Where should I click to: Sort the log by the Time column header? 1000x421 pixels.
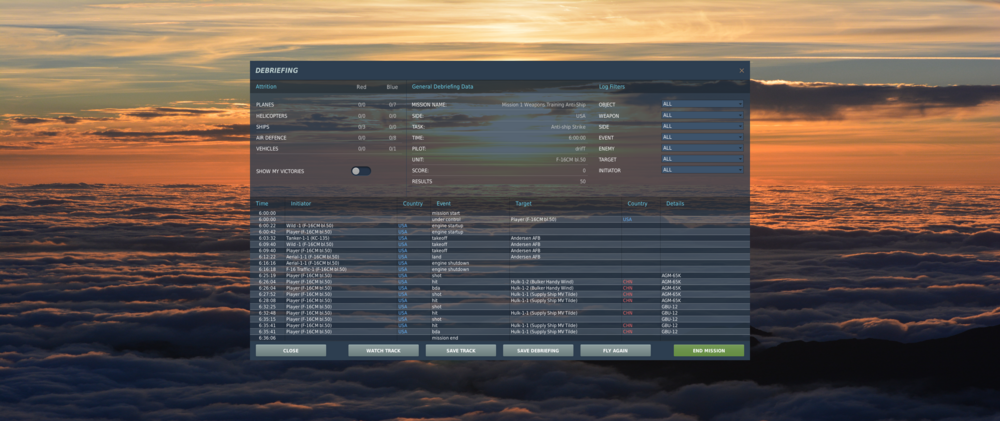262,203
